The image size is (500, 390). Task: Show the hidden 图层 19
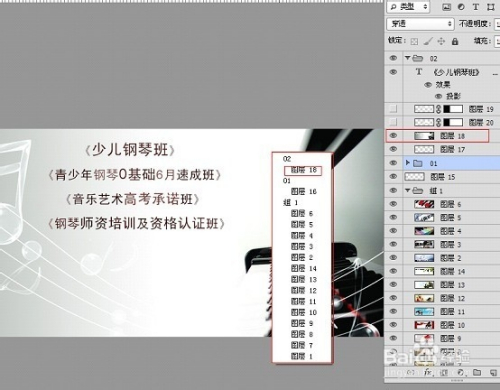tap(394, 109)
